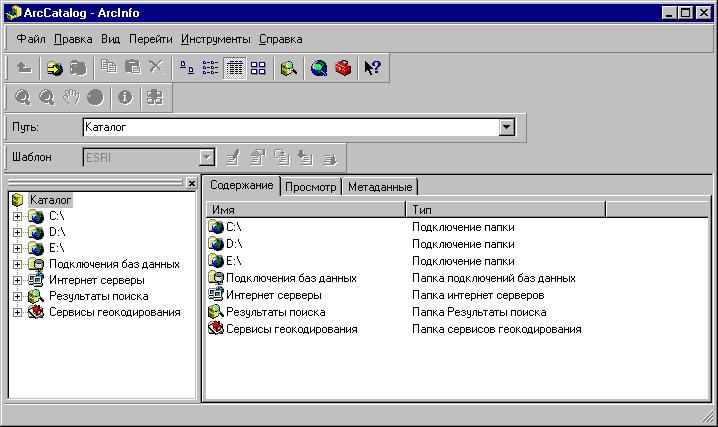Click the What's This help pointer
This screenshot has width=718, height=427.
click(x=372, y=68)
